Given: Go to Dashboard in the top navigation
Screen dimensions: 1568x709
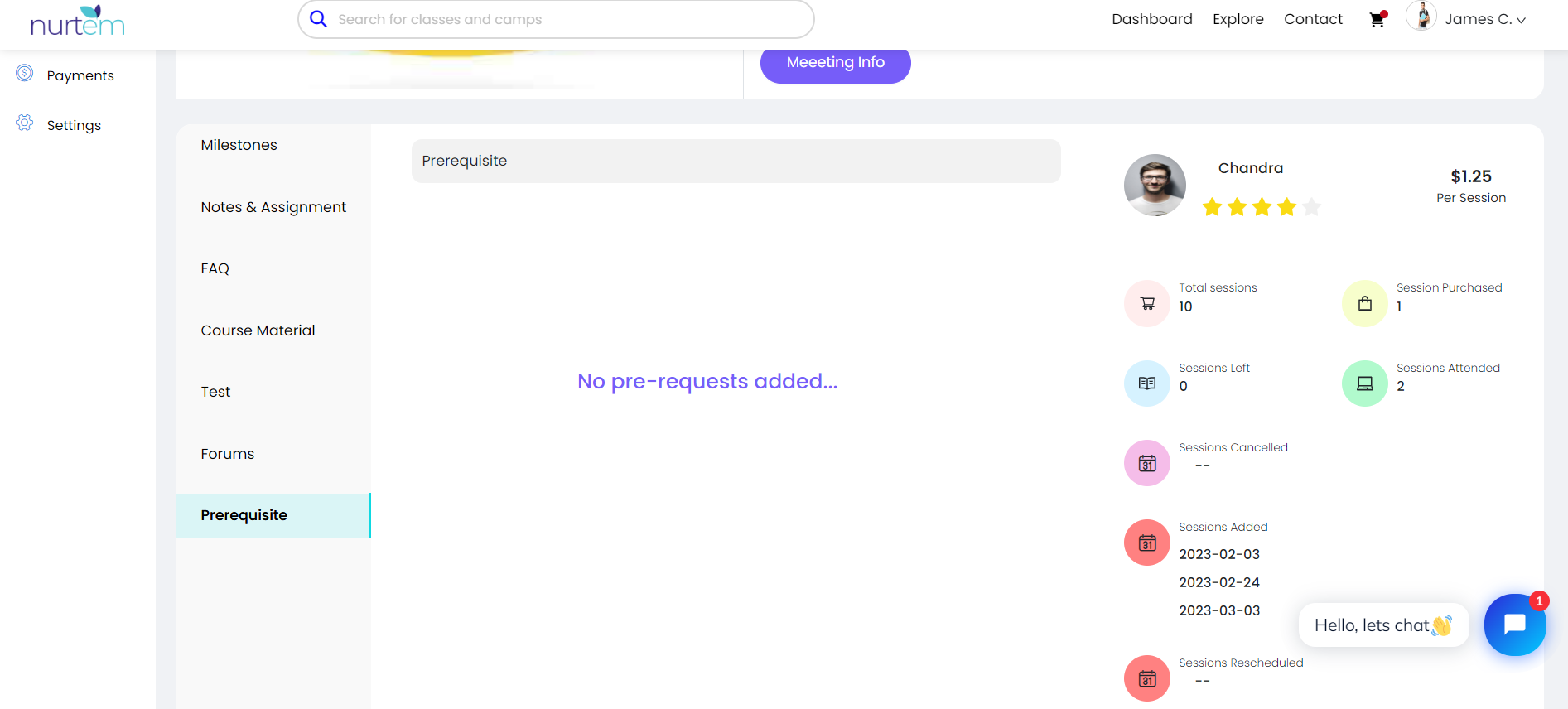Looking at the screenshot, I should (1151, 19).
